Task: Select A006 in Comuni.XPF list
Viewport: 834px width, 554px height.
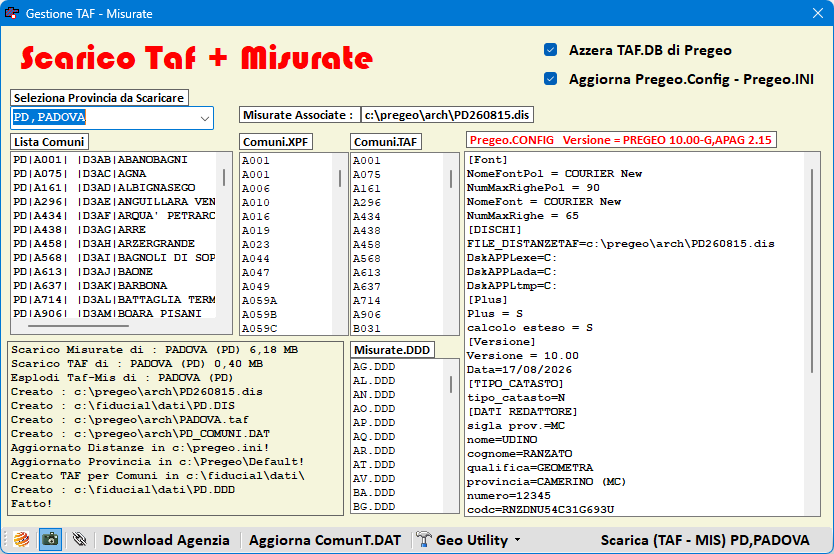Action: (x=287, y=189)
